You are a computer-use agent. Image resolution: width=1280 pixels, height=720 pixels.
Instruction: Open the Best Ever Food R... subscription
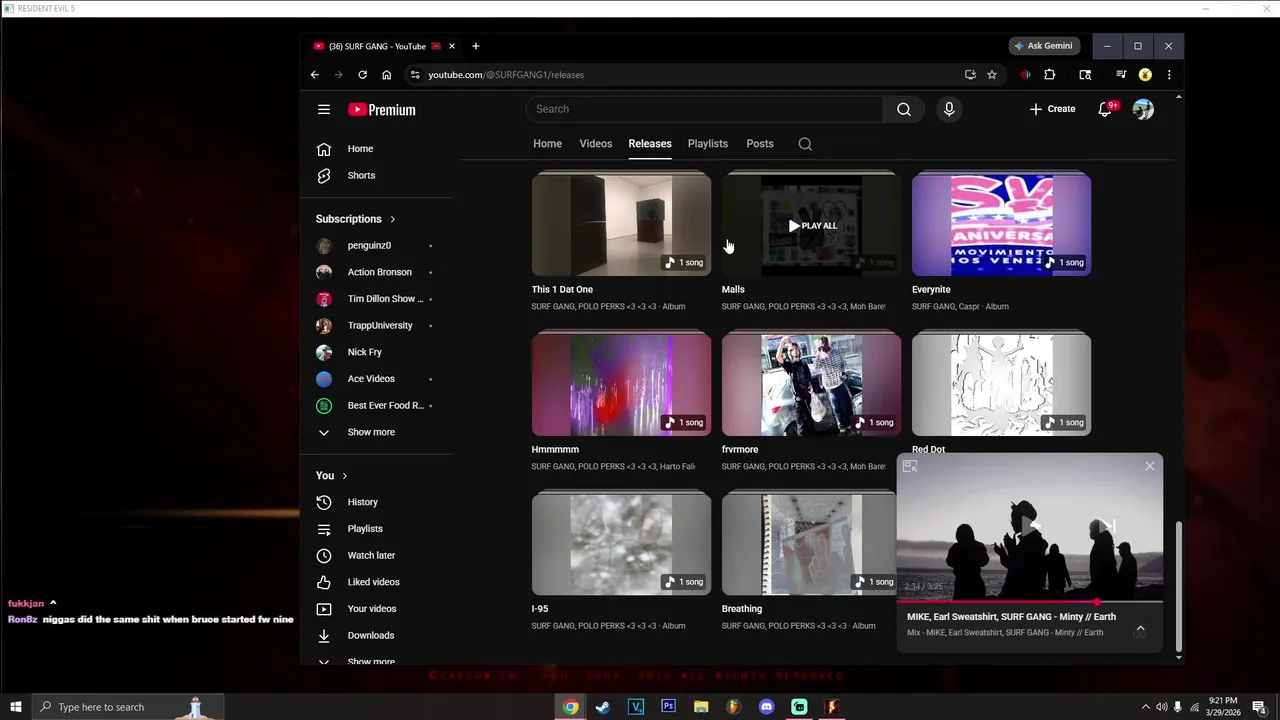[x=378, y=406]
